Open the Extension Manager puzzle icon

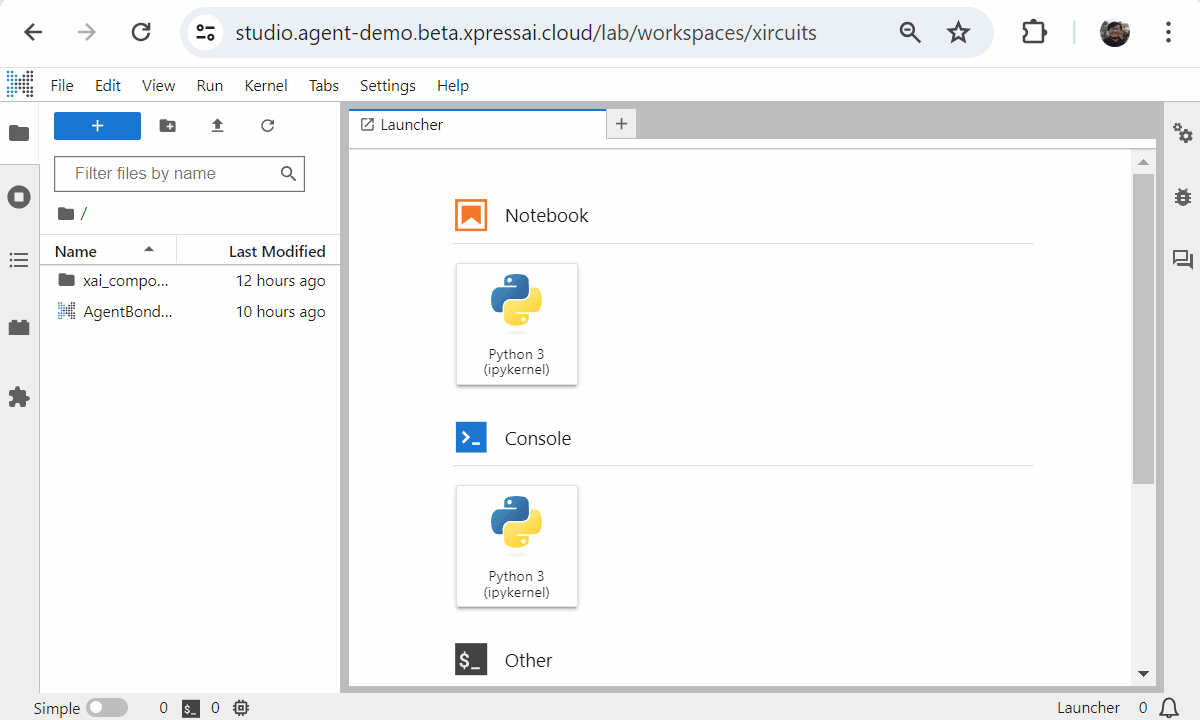19,397
